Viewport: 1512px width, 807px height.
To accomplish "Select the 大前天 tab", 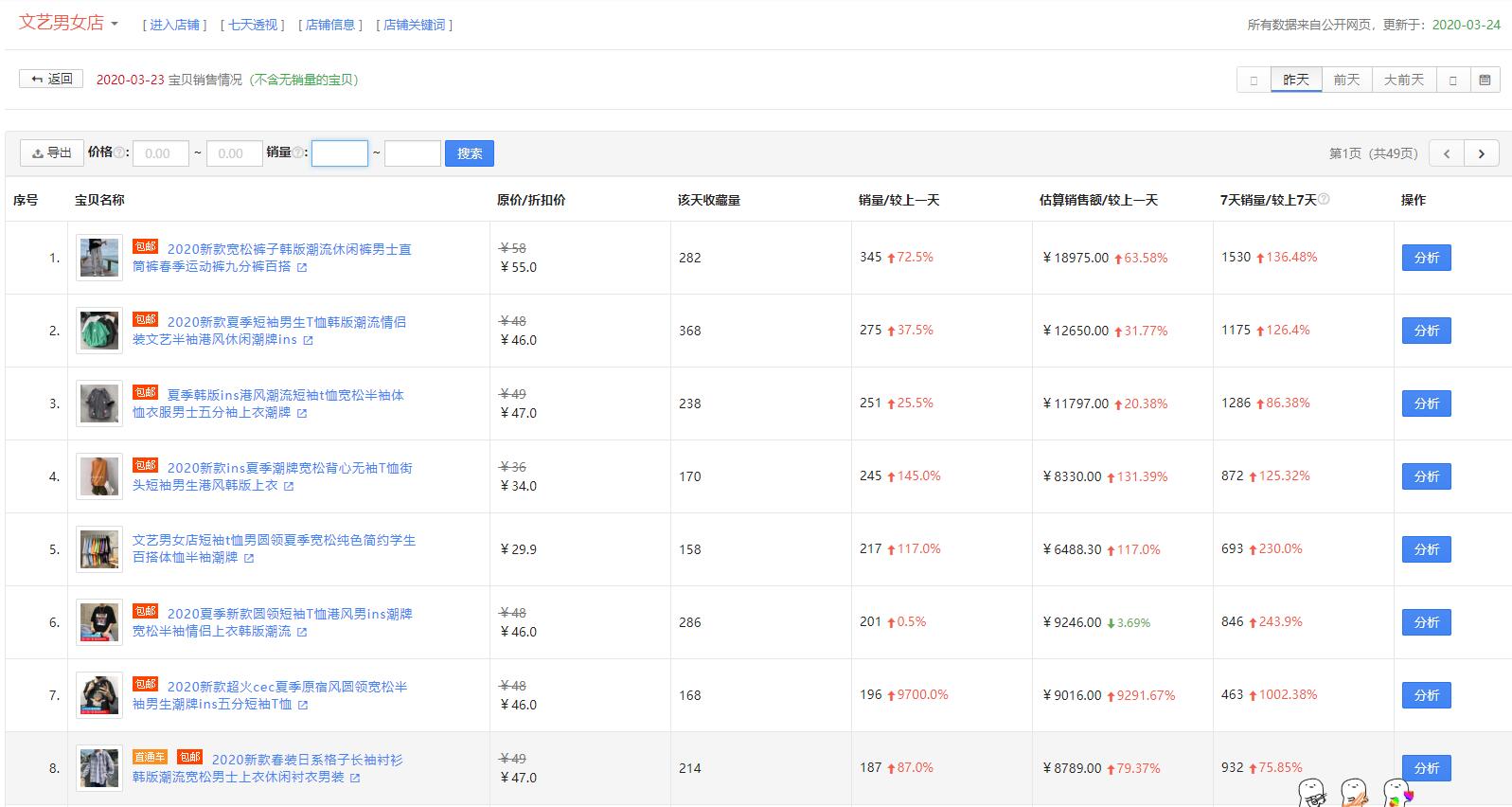I will point(1404,80).
